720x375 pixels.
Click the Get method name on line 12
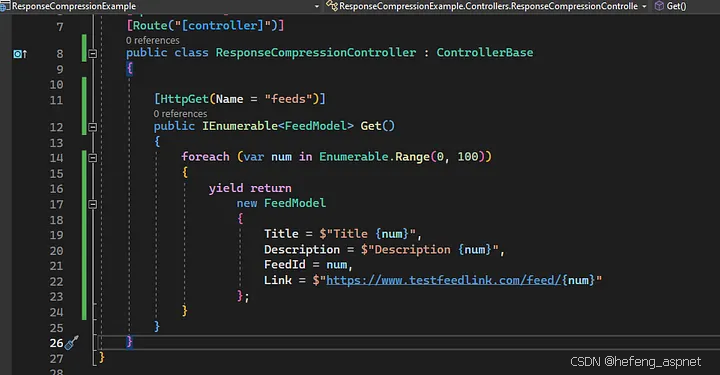click(x=371, y=126)
